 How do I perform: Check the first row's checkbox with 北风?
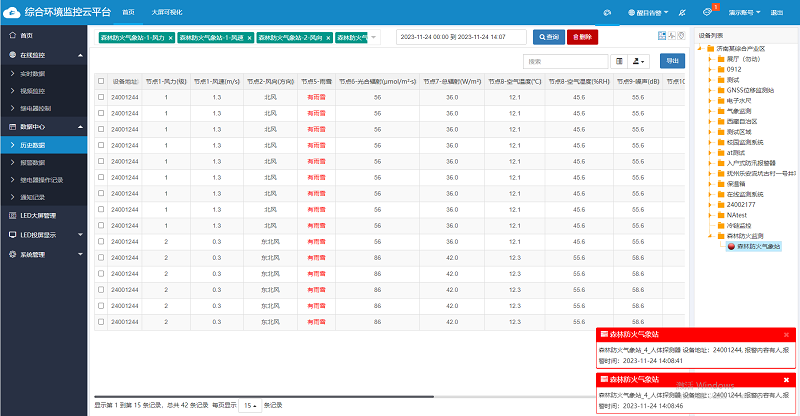pos(101,97)
